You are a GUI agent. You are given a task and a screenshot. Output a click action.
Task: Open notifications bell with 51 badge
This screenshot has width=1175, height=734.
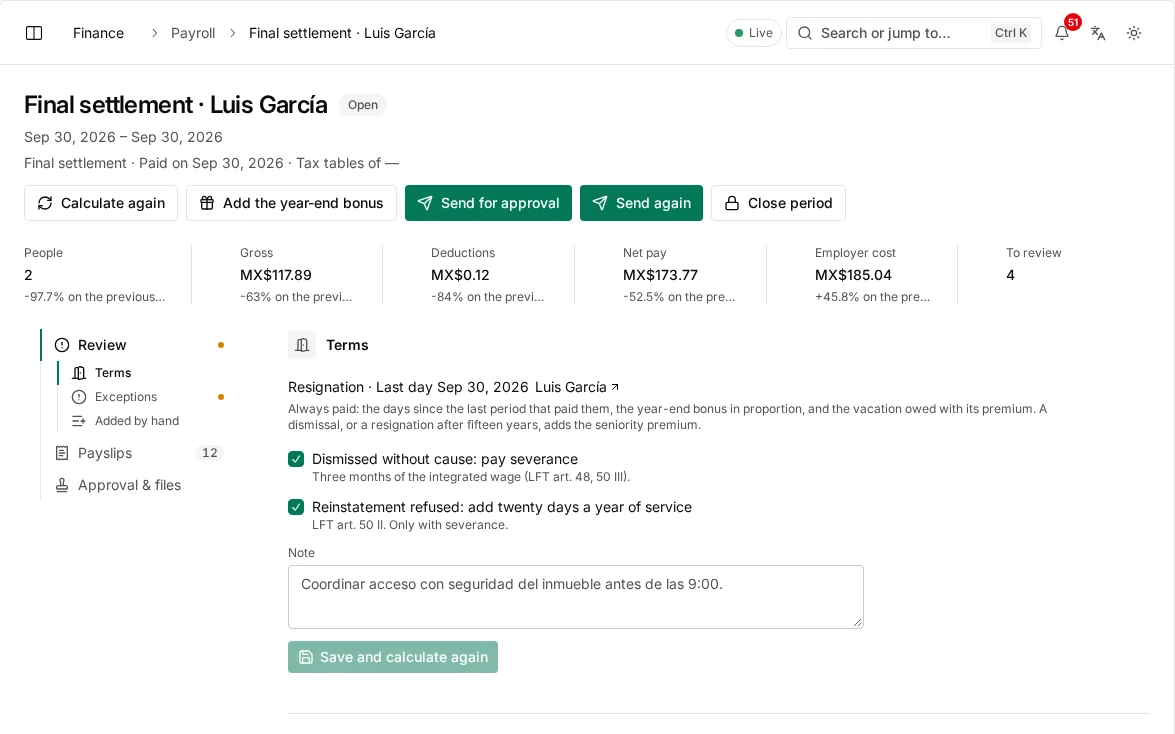[1062, 33]
